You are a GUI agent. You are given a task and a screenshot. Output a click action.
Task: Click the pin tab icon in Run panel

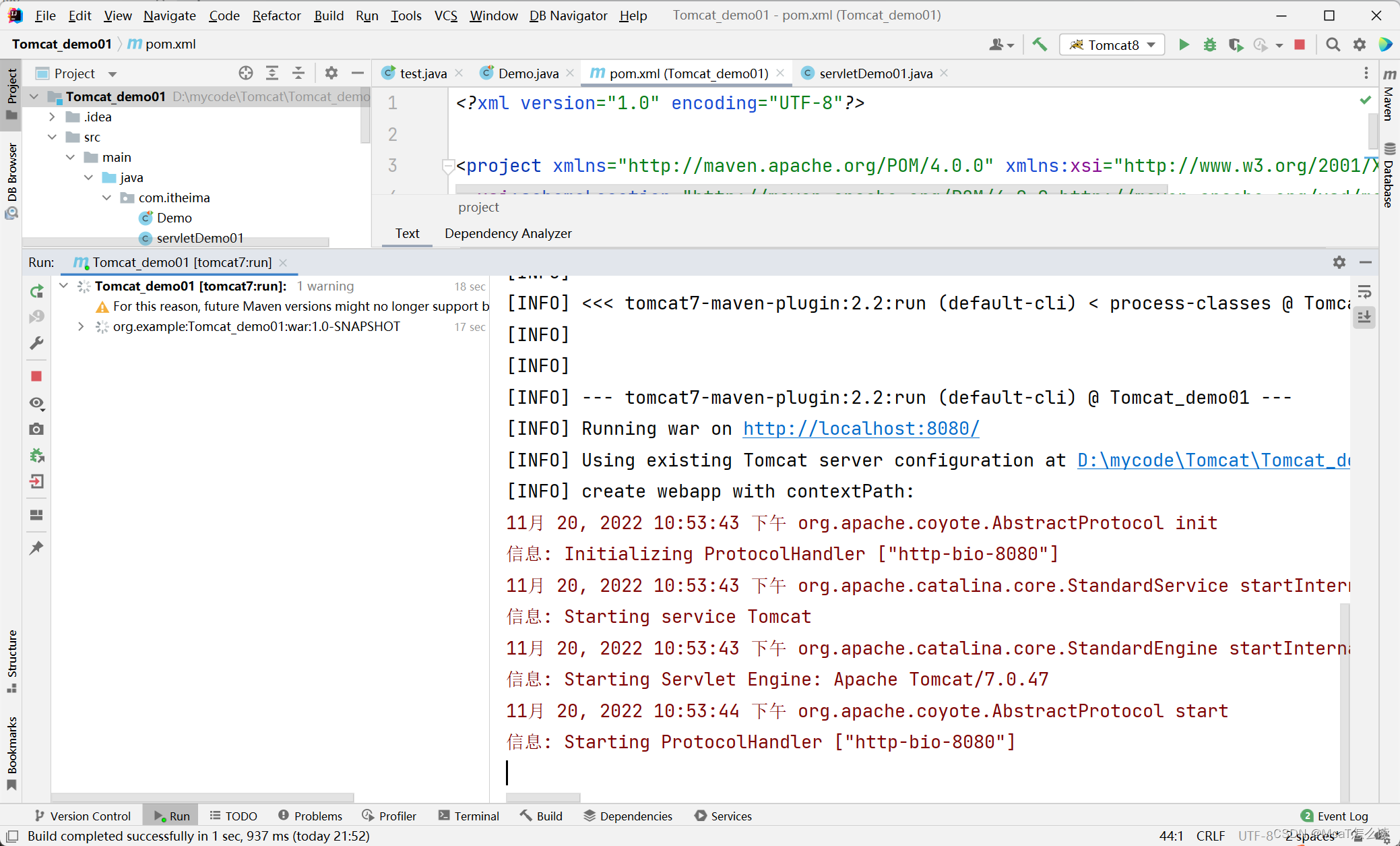(37, 547)
